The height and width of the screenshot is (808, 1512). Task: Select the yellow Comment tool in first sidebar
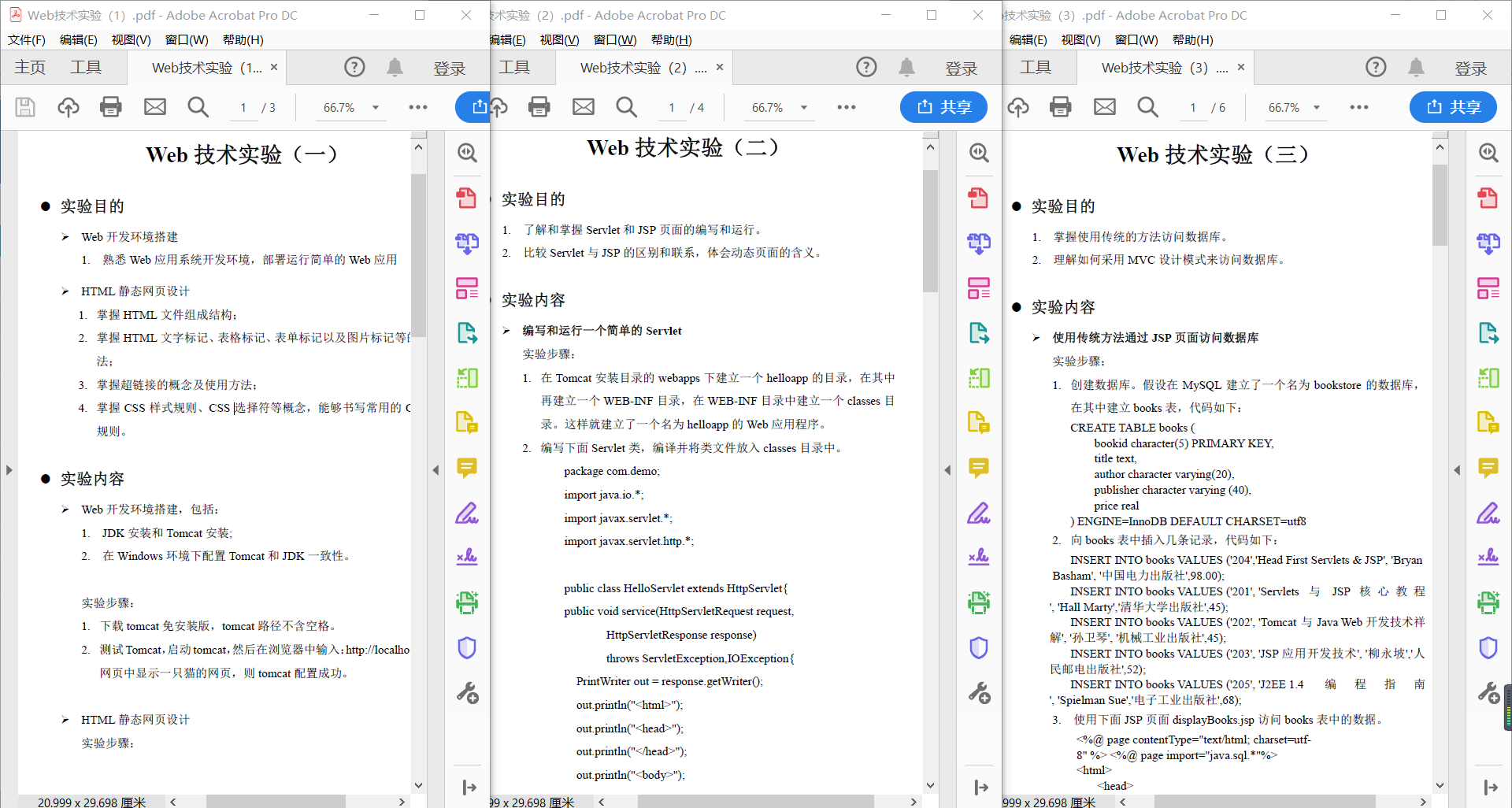[467, 469]
